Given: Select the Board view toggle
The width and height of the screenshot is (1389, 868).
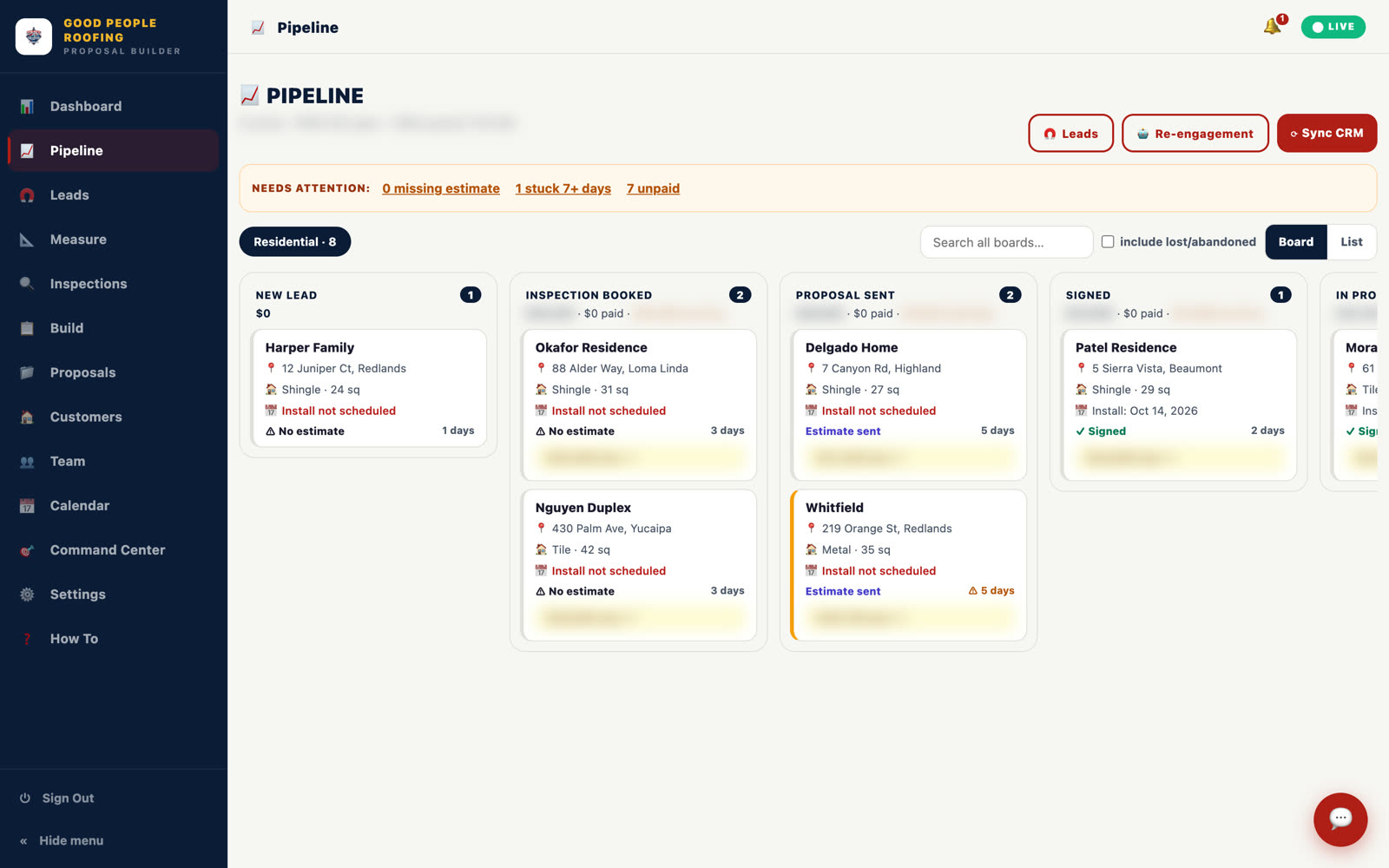Looking at the screenshot, I should [1296, 242].
